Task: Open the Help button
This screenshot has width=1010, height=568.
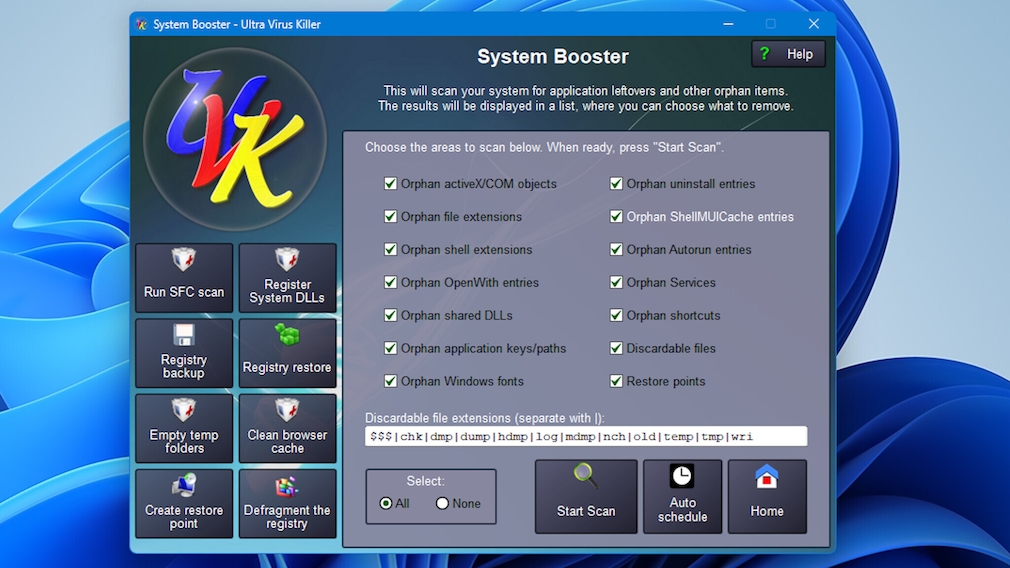Action: click(x=788, y=54)
